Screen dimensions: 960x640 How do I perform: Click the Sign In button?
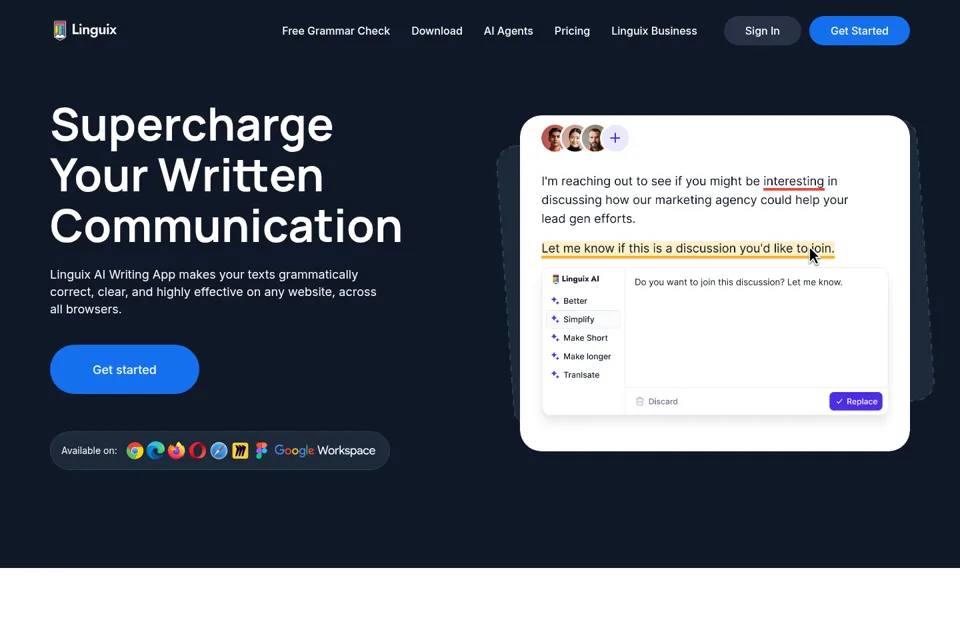click(762, 31)
